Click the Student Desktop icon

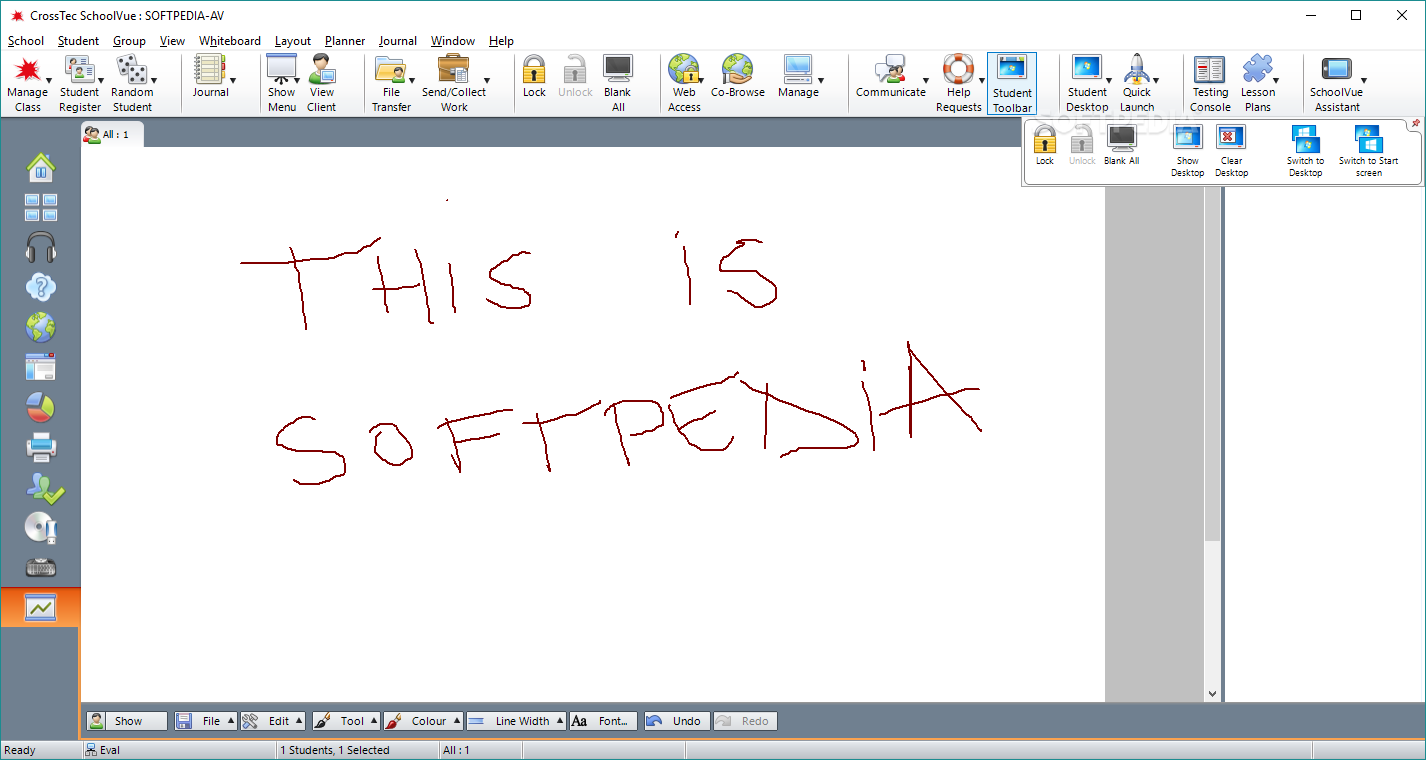pyautogui.click(x=1086, y=69)
